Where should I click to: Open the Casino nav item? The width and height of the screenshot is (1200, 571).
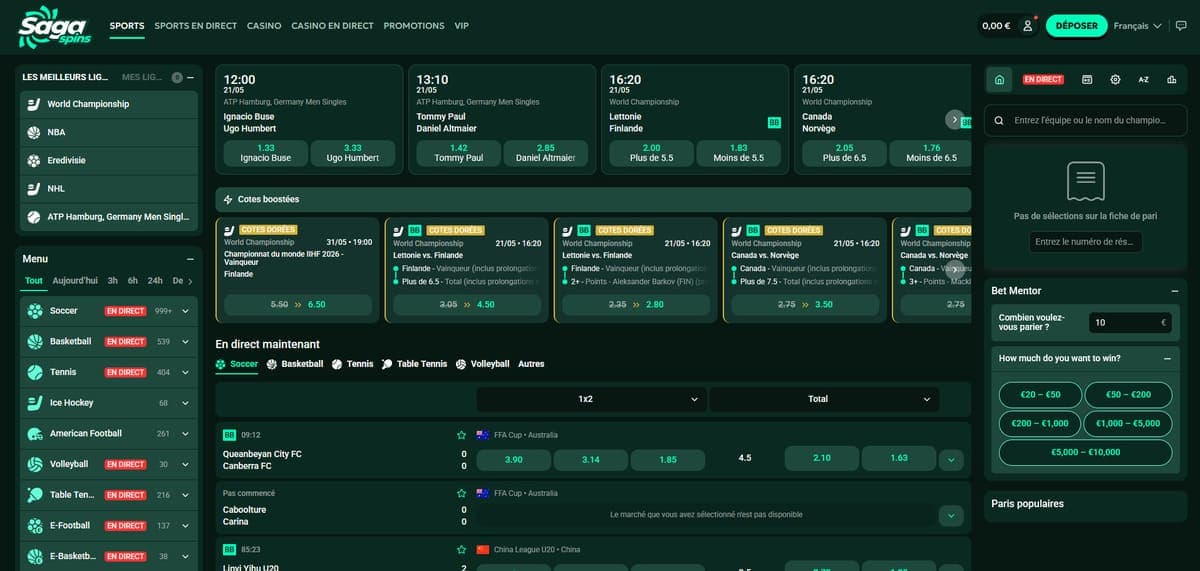(264, 26)
